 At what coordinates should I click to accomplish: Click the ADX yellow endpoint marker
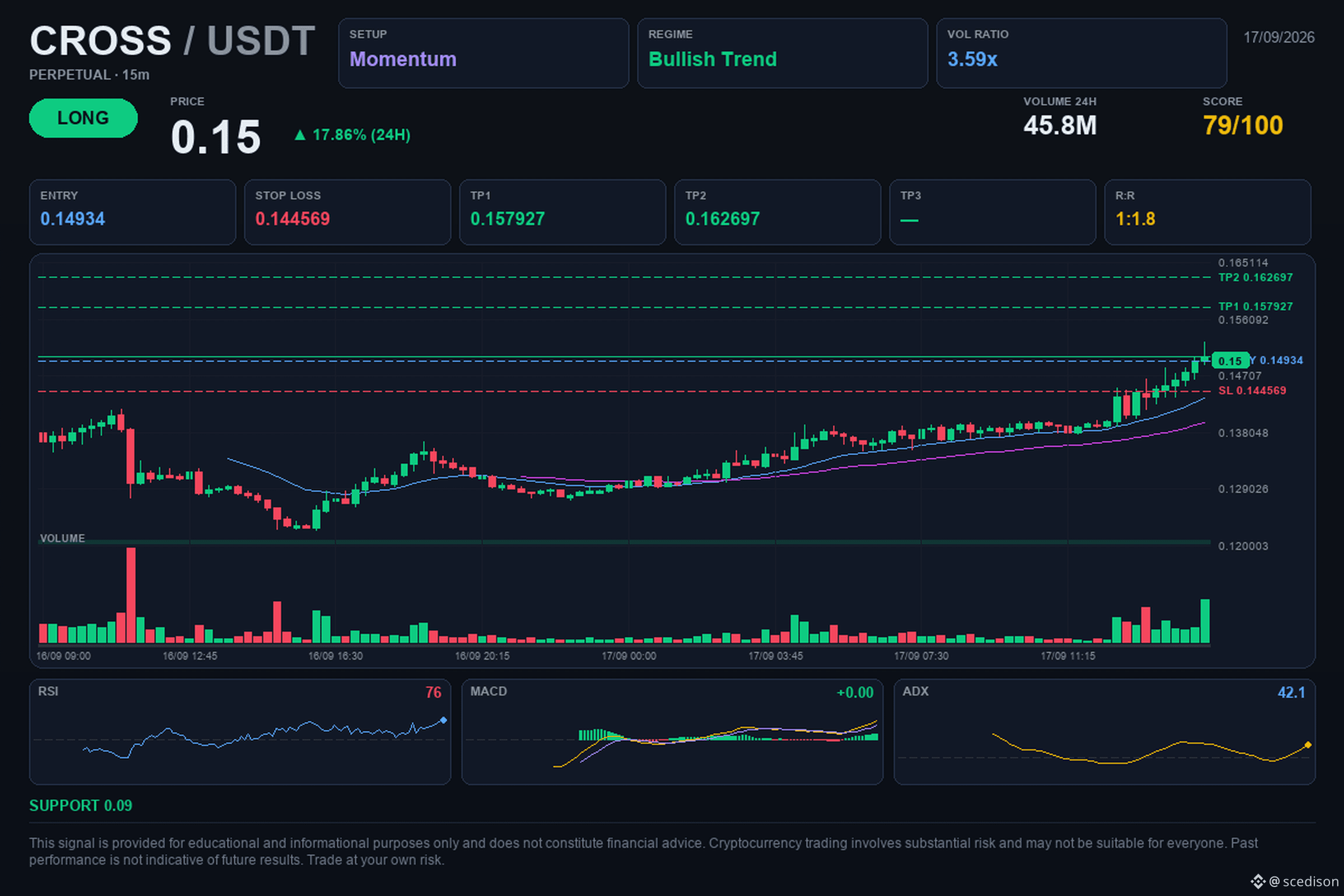point(1308,745)
